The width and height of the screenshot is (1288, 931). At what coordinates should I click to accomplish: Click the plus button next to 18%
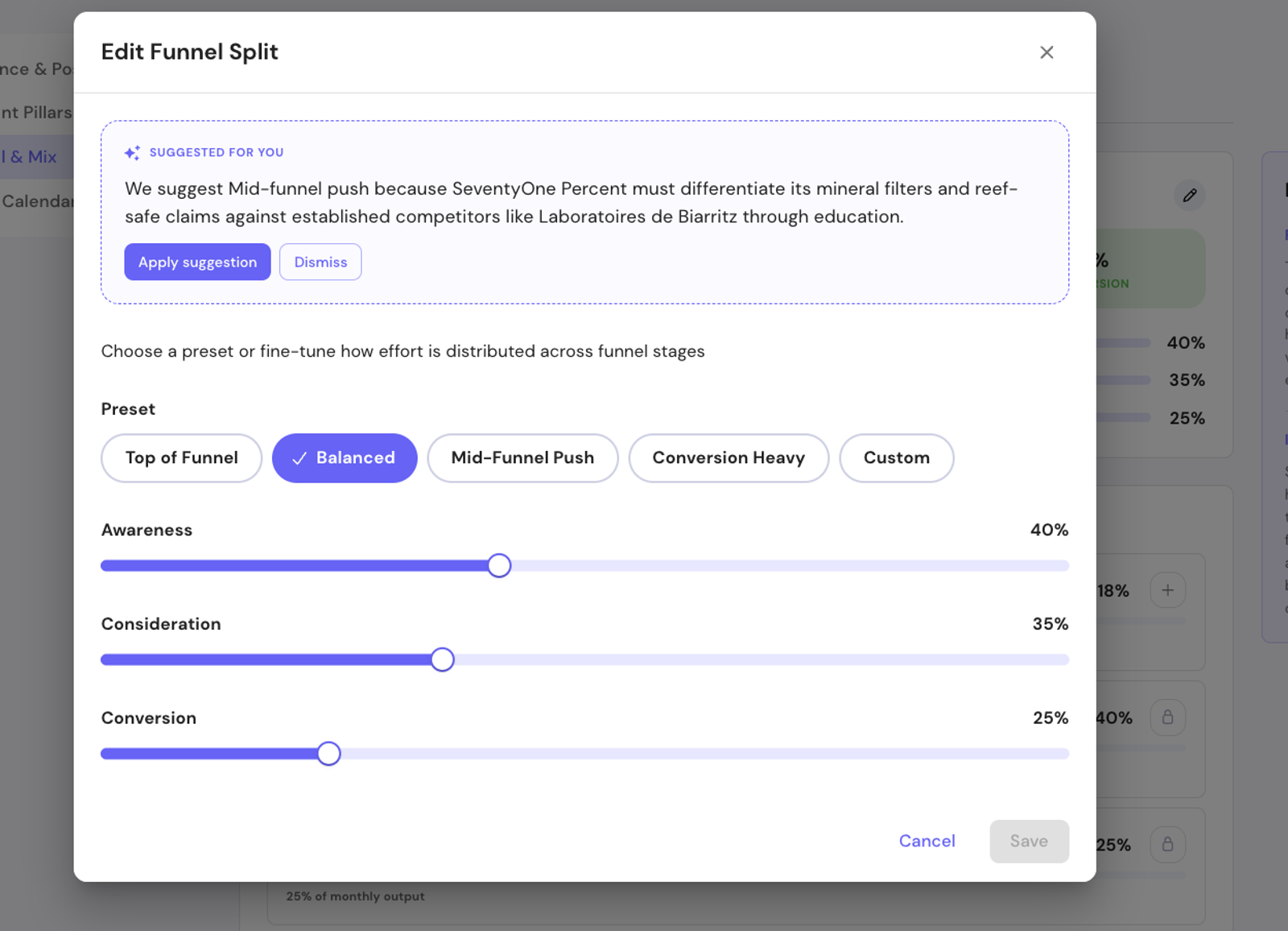click(1167, 590)
